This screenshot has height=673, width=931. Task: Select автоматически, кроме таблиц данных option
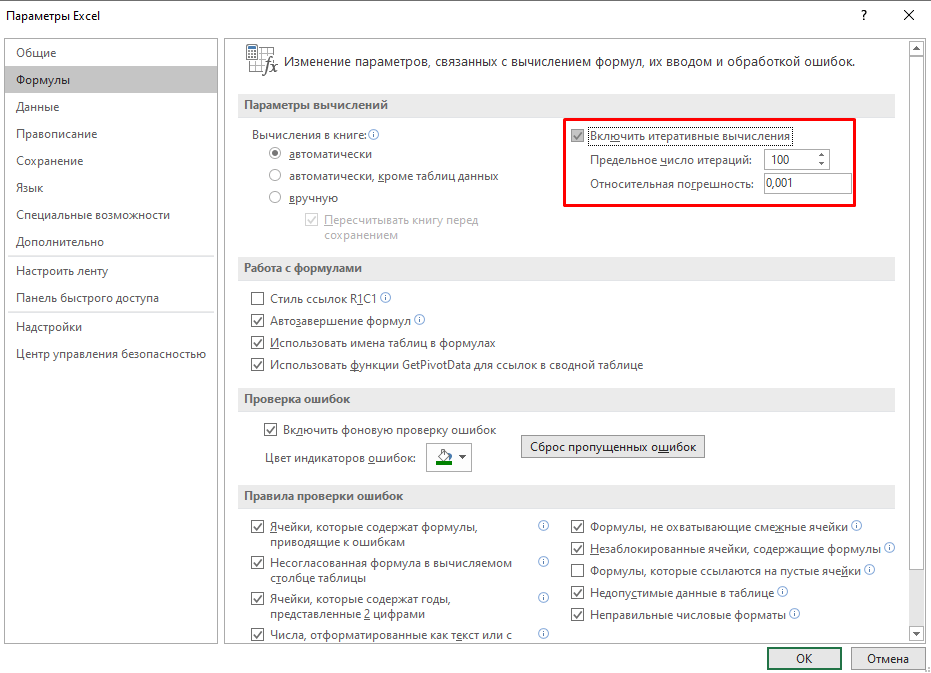275,175
